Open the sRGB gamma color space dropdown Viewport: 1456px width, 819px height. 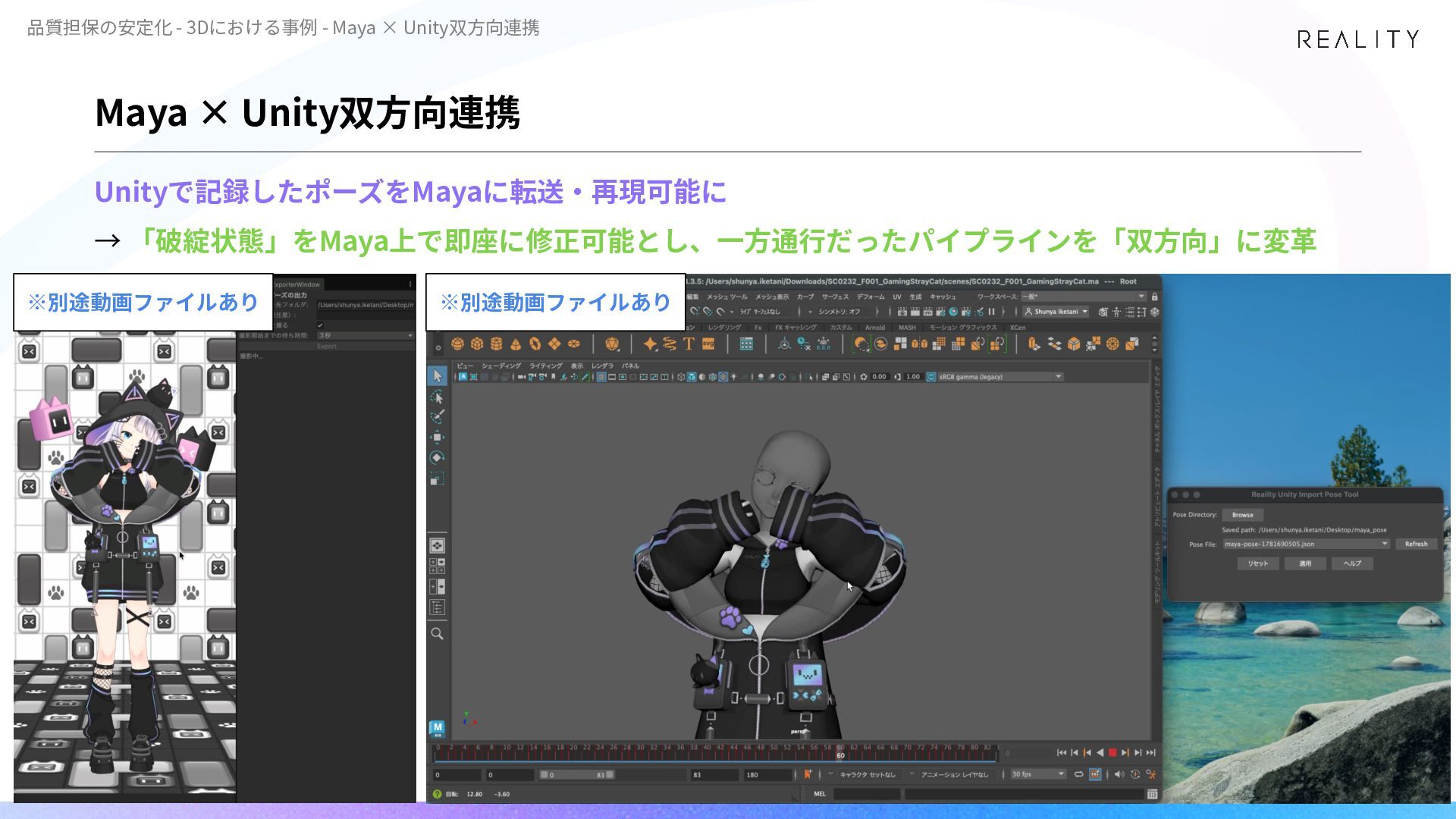pyautogui.click(x=1000, y=377)
